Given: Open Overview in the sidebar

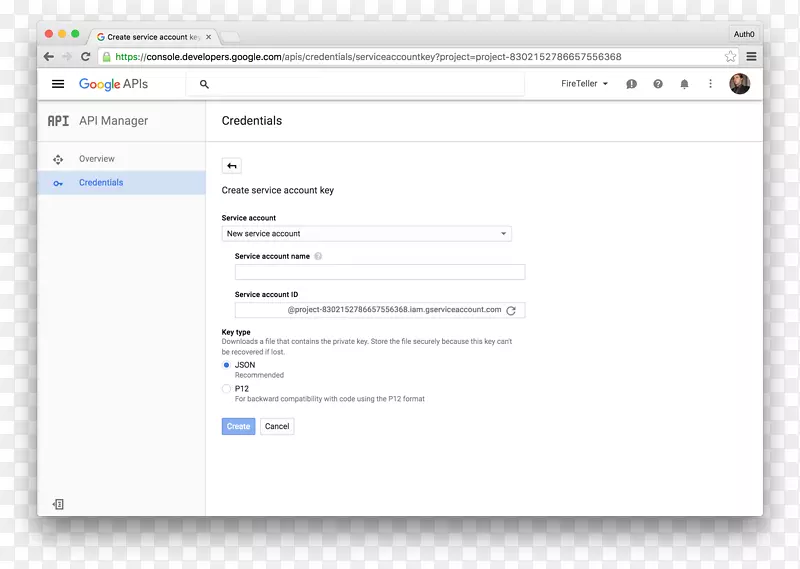Looking at the screenshot, I should [121, 159].
